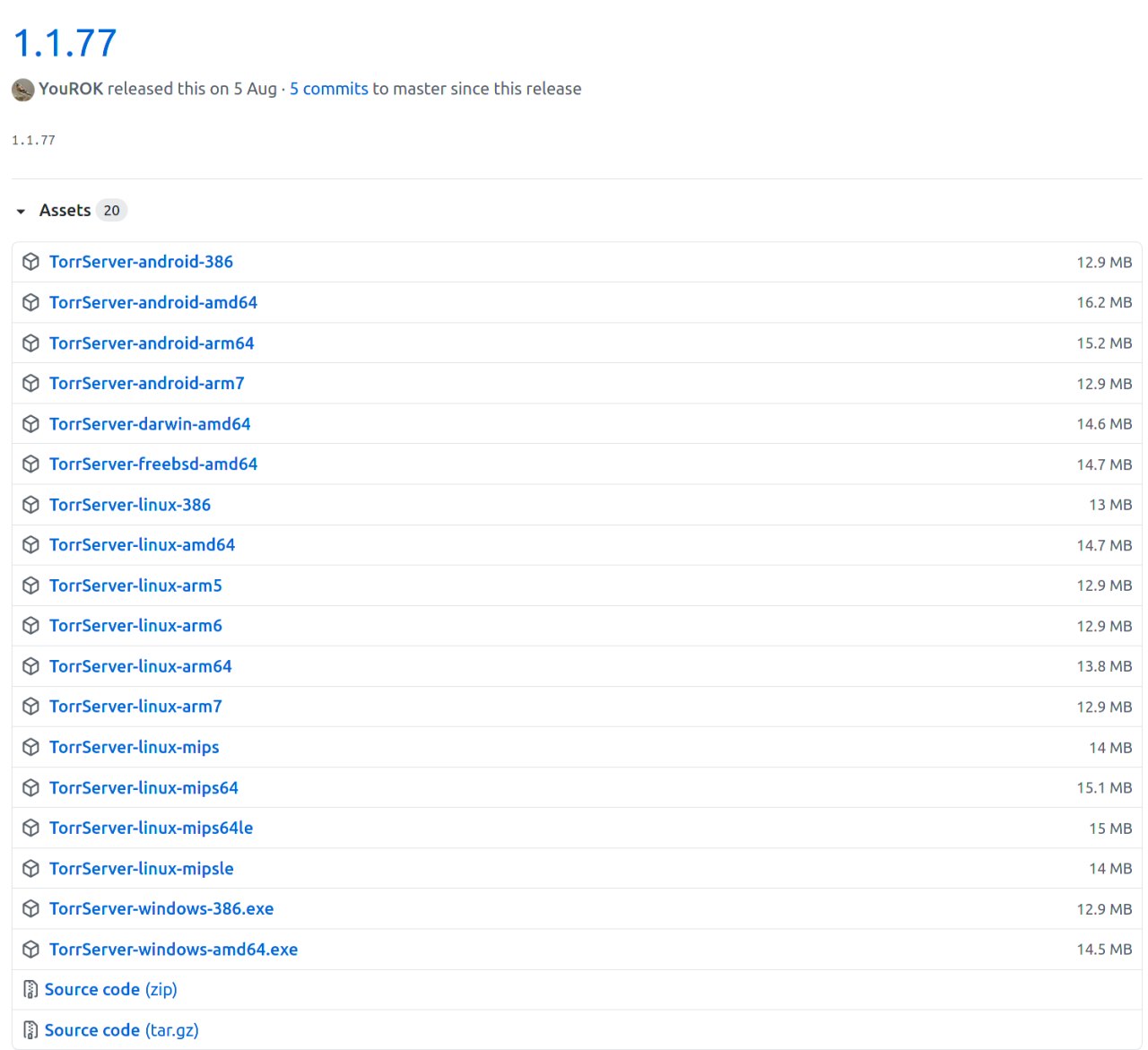Screen dimensions: 1148x1050
Task: Click package icon beside TorrServer-darwin-amd64
Action: pos(30,424)
